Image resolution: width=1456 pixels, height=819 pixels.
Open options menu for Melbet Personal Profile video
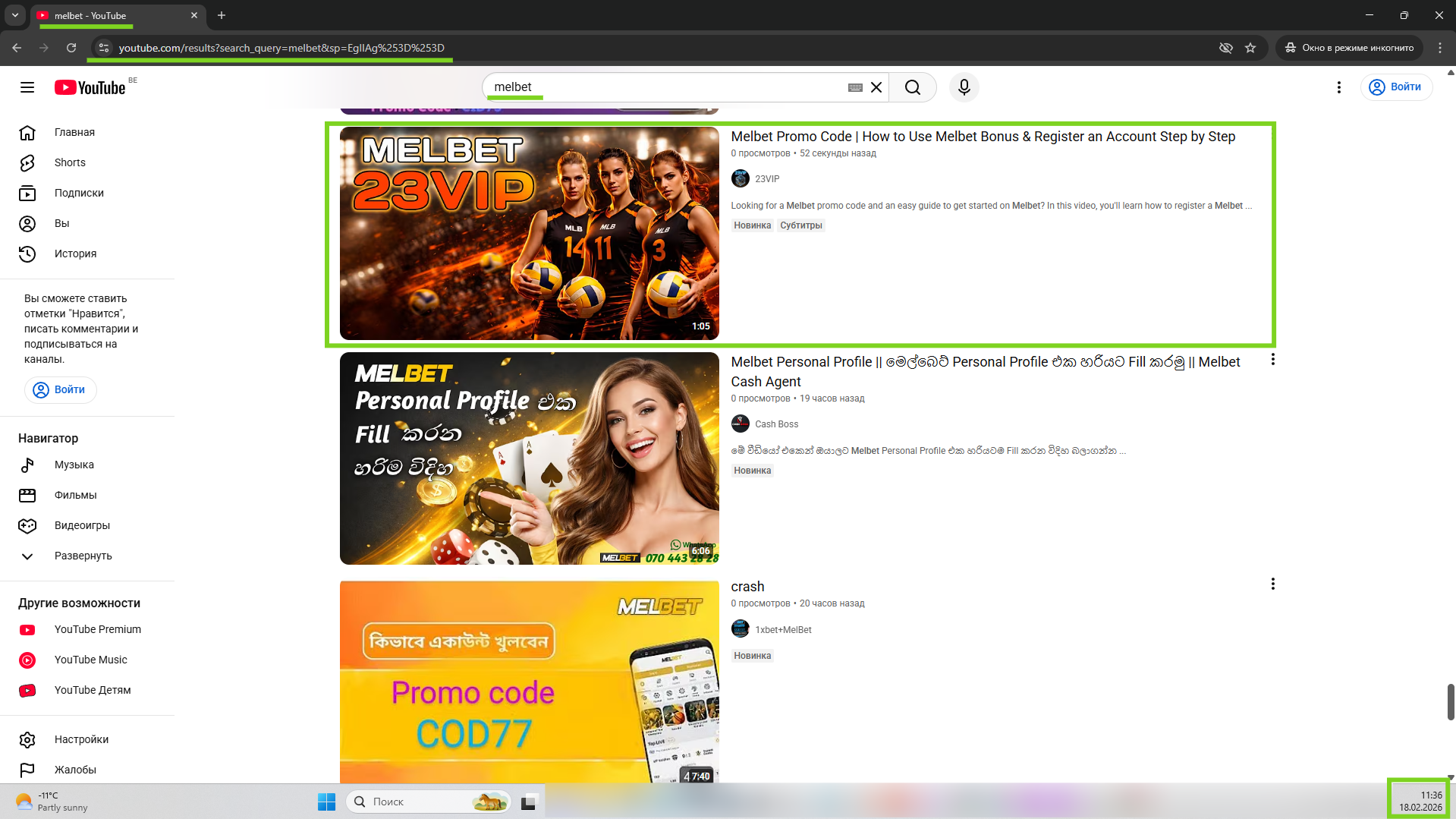point(1272,360)
